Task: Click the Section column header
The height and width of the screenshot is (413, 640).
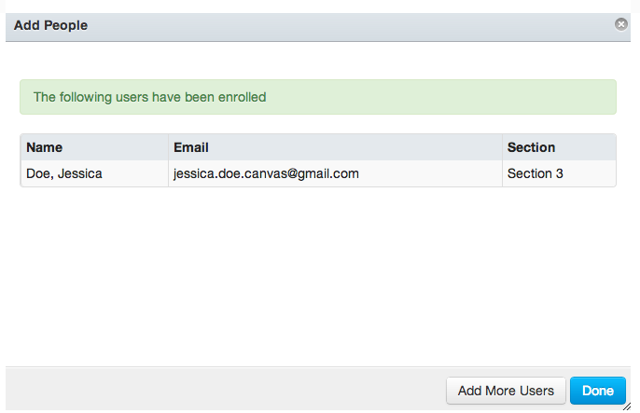Action: tap(531, 147)
